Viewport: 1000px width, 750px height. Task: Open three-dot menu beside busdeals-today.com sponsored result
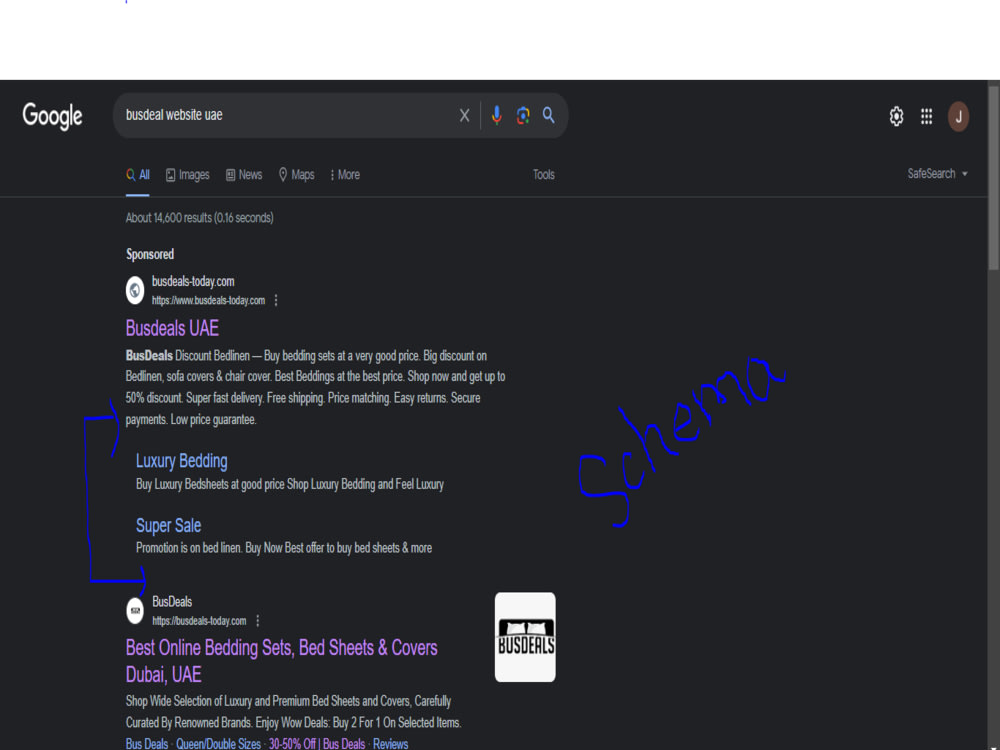point(276,300)
